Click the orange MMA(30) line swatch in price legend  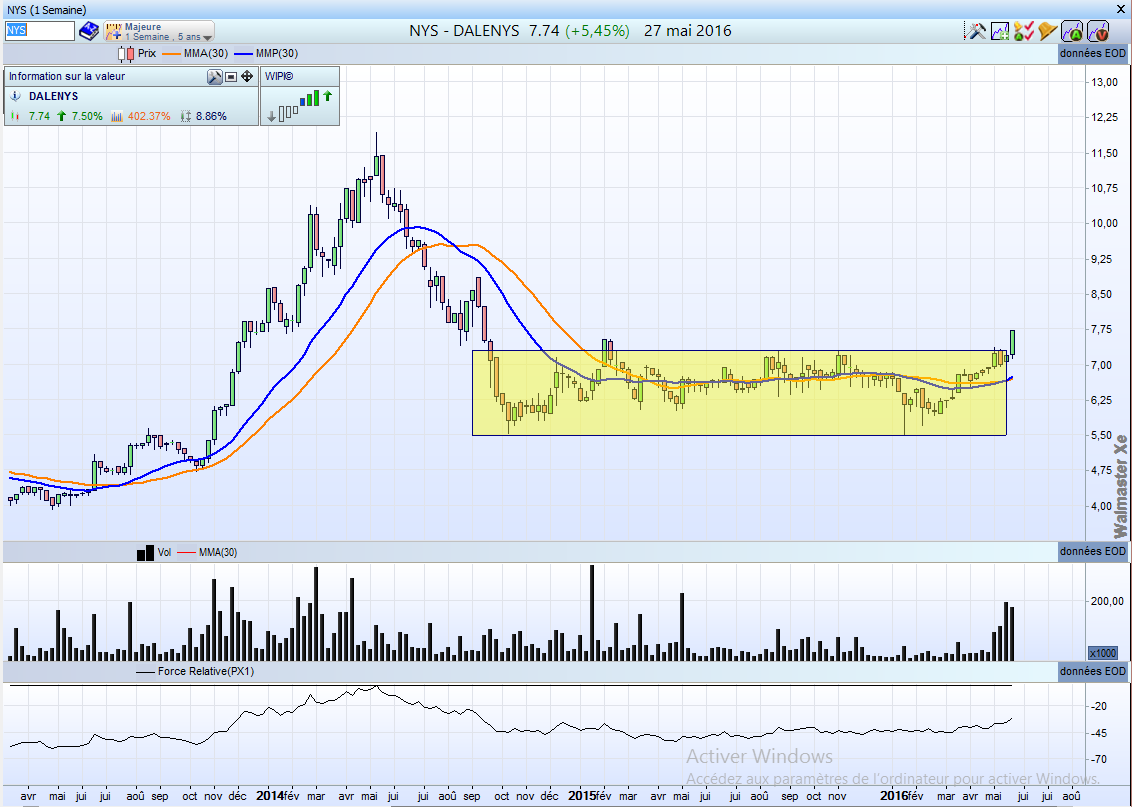point(171,53)
